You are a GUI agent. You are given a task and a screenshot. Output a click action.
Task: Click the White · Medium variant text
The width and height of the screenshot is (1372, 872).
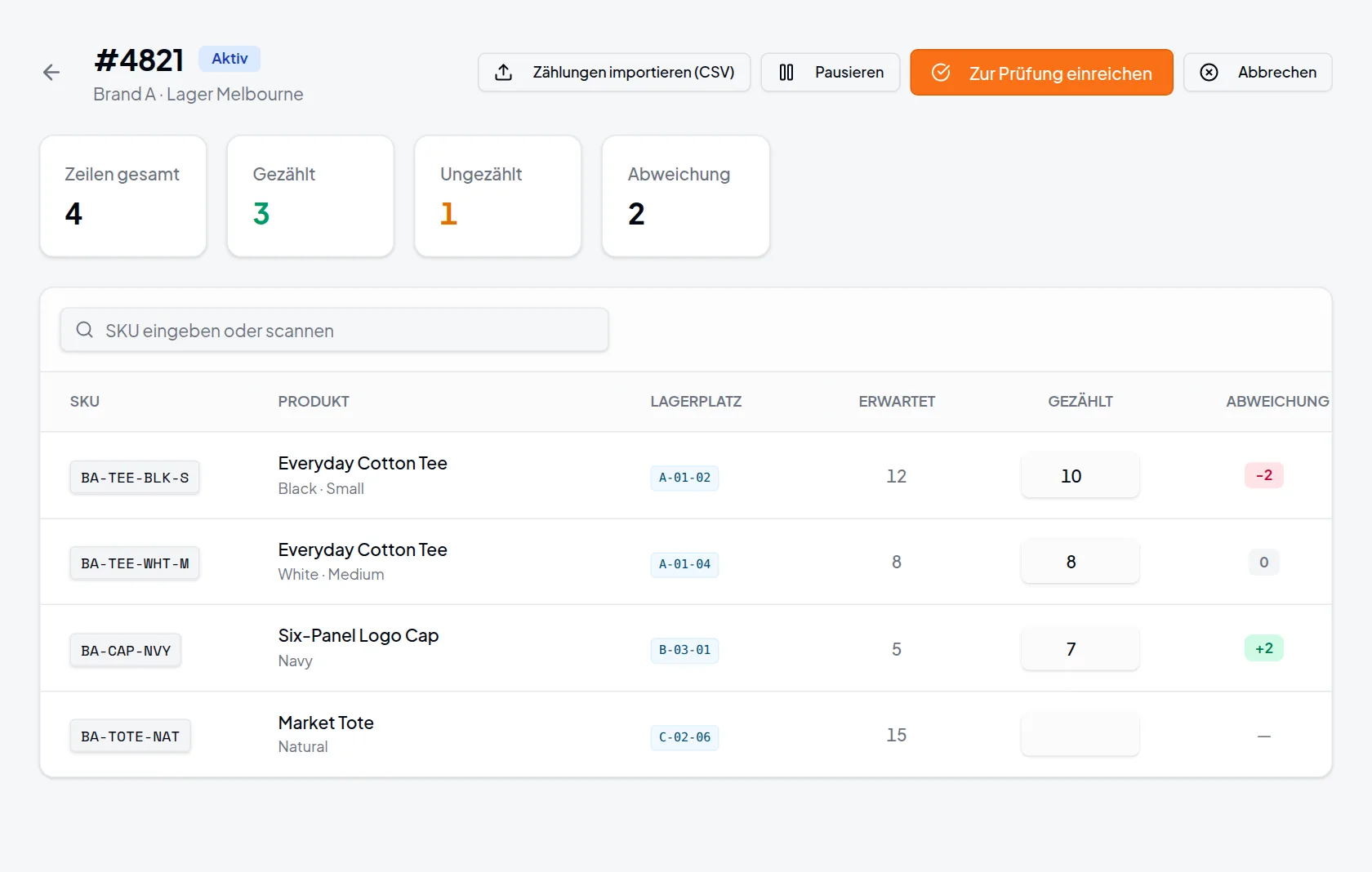coord(331,574)
